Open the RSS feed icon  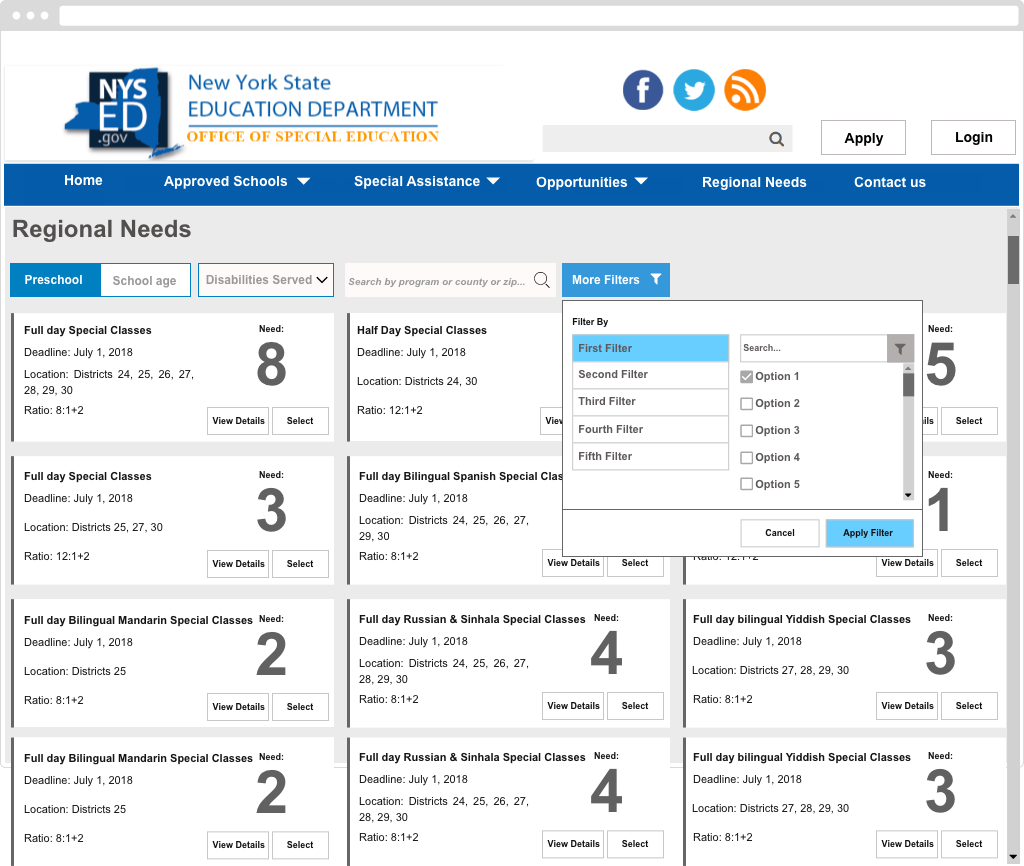click(745, 90)
